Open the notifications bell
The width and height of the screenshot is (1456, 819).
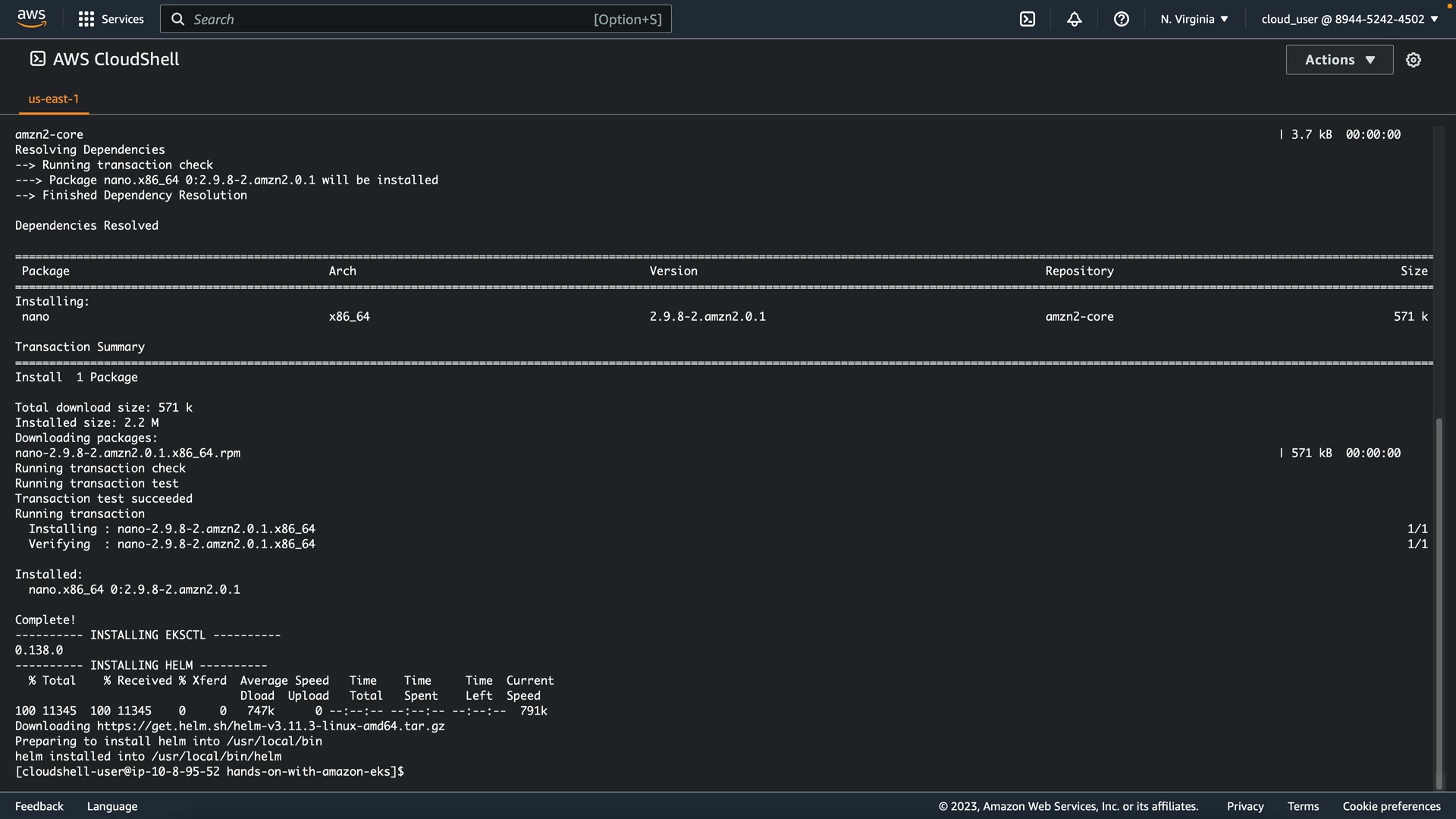click(x=1074, y=19)
